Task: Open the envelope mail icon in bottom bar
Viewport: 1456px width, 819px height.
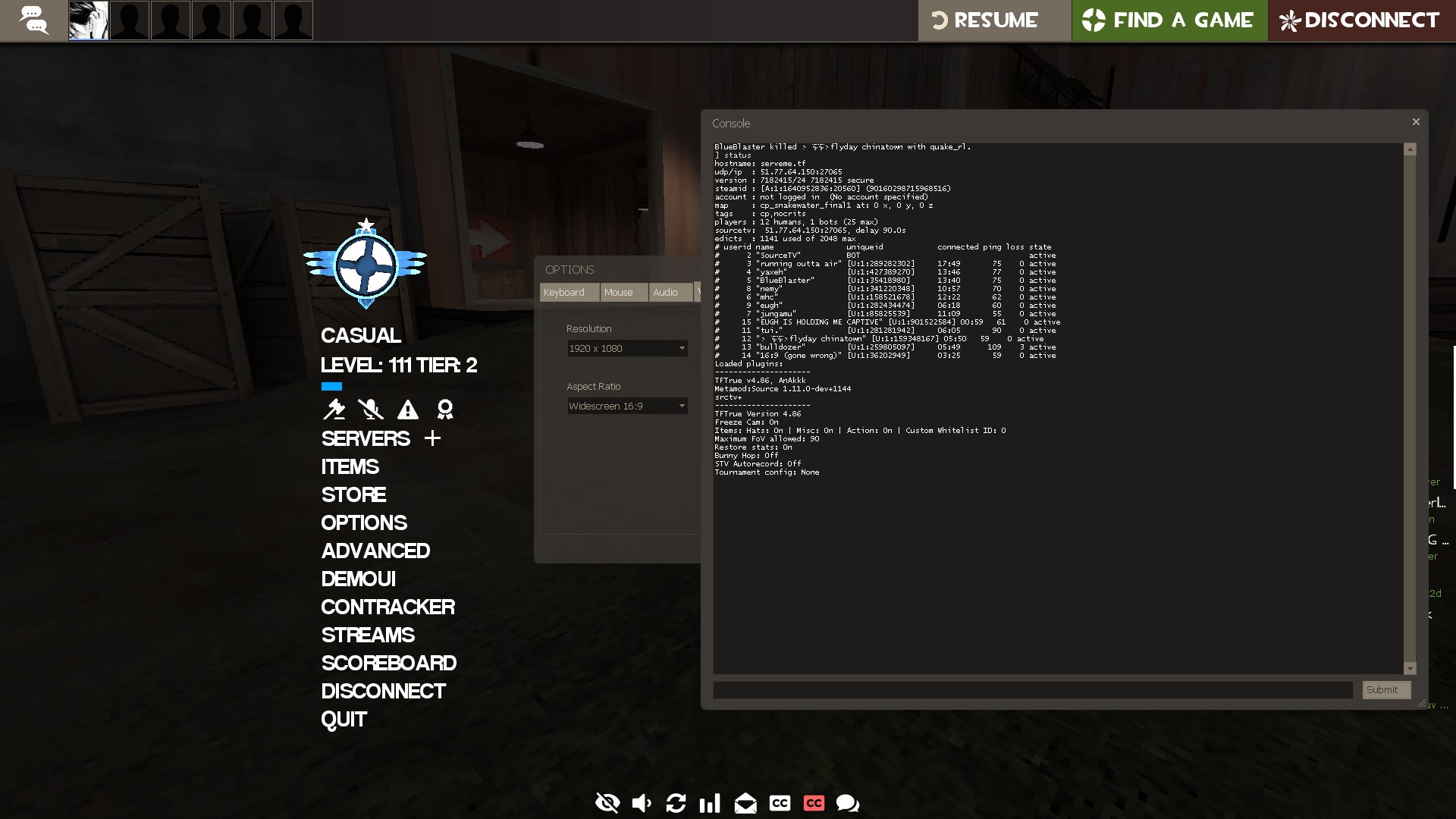Action: pos(745,802)
